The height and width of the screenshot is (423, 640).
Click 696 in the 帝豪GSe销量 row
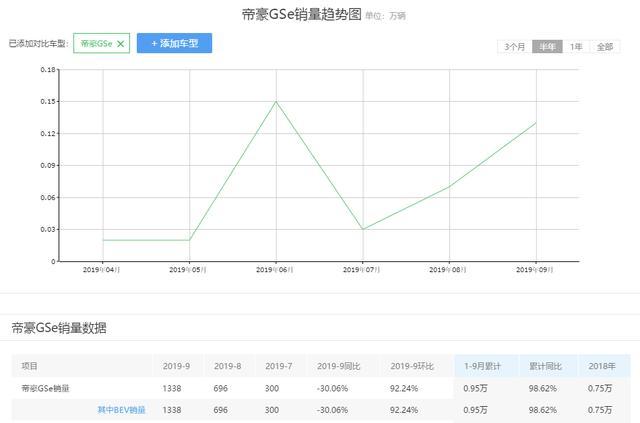pos(220,388)
